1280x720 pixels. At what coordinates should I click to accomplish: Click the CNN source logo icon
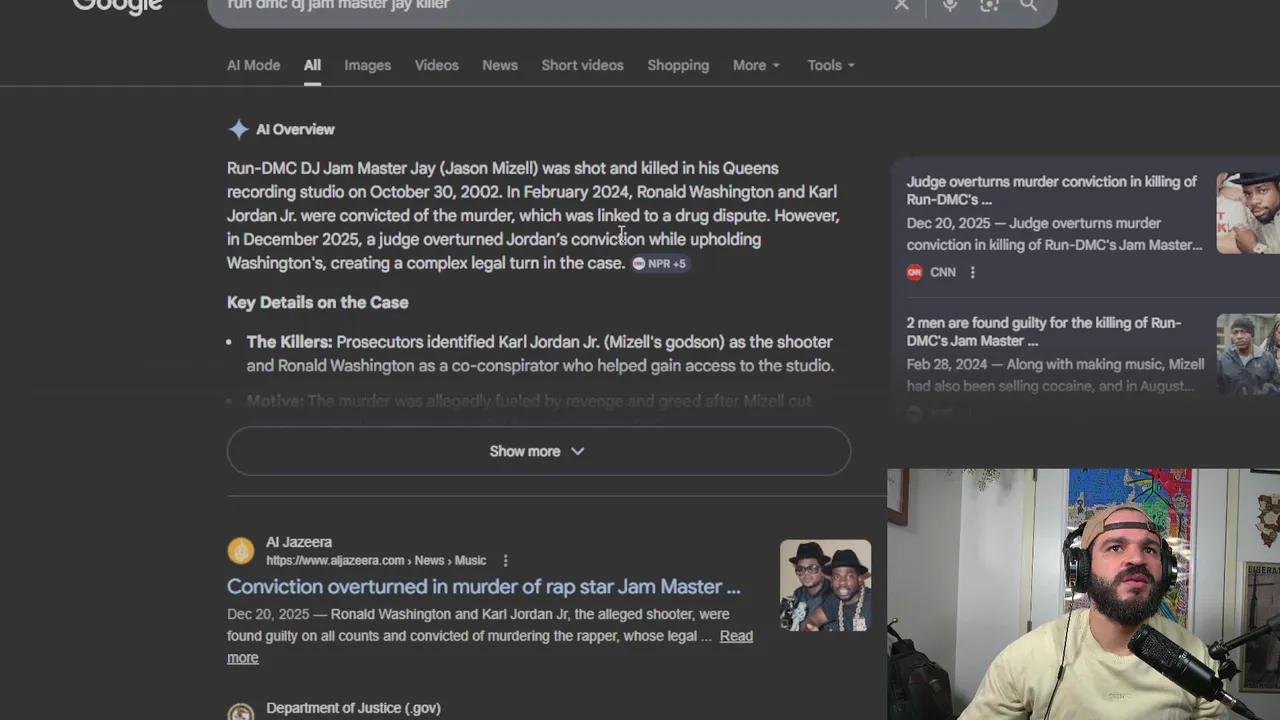point(914,272)
